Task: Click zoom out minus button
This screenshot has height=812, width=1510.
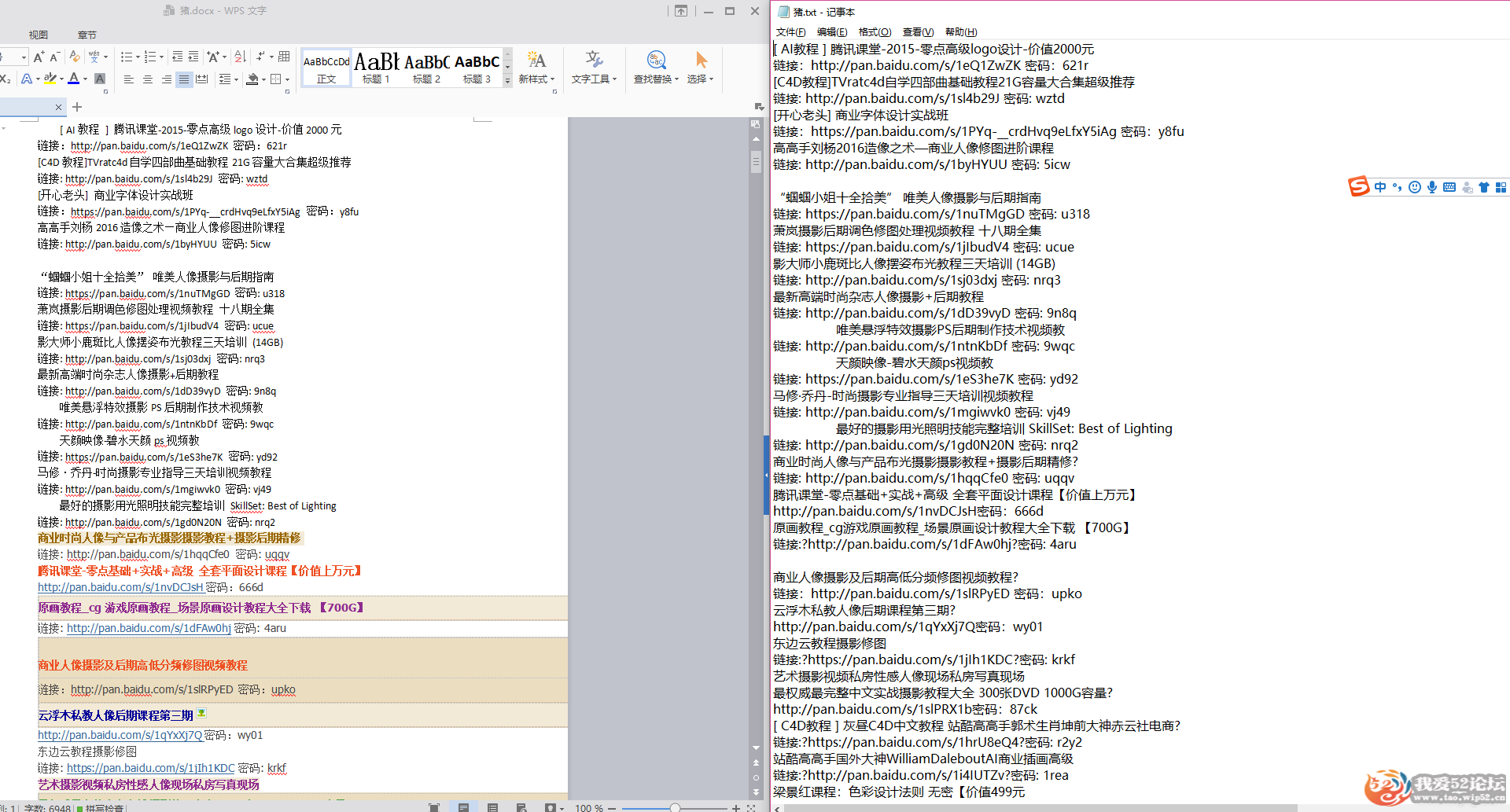Action: [612, 807]
